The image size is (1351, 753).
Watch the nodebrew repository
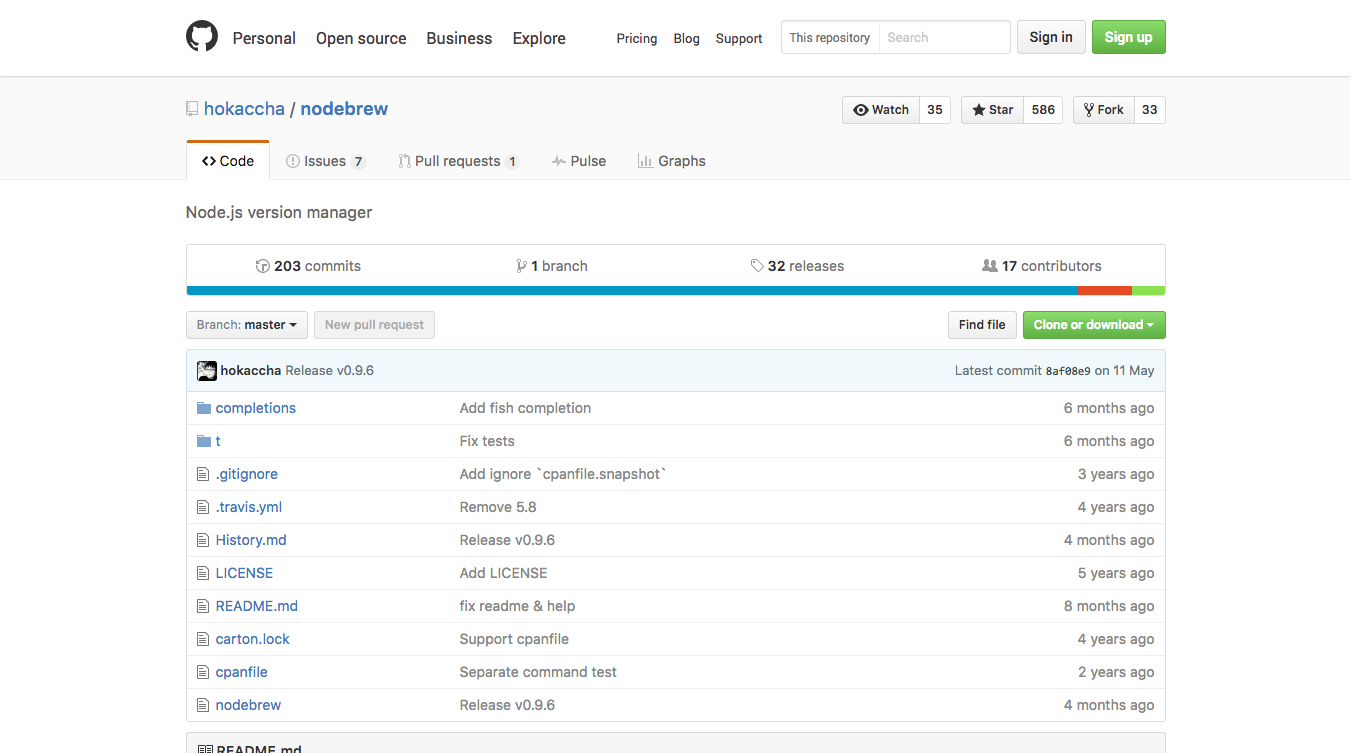coord(880,110)
